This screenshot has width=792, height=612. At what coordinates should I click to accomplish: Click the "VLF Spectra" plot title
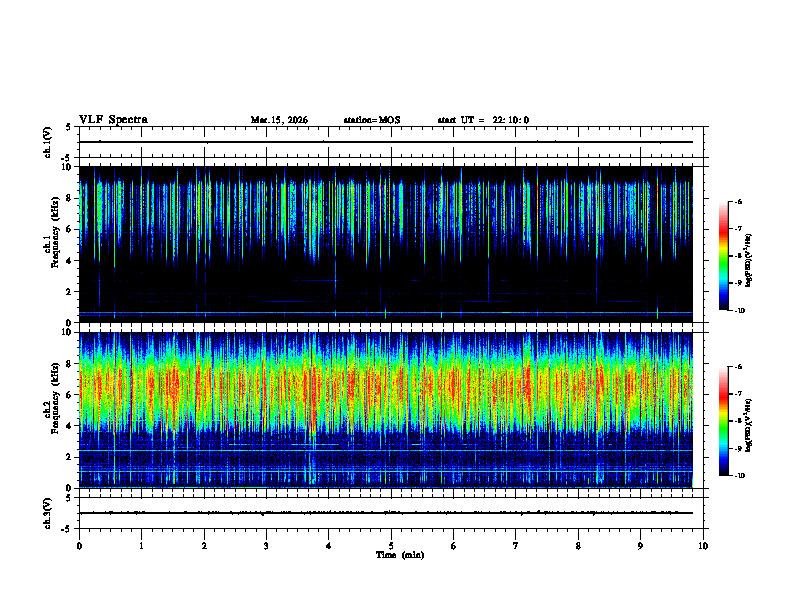113,120
